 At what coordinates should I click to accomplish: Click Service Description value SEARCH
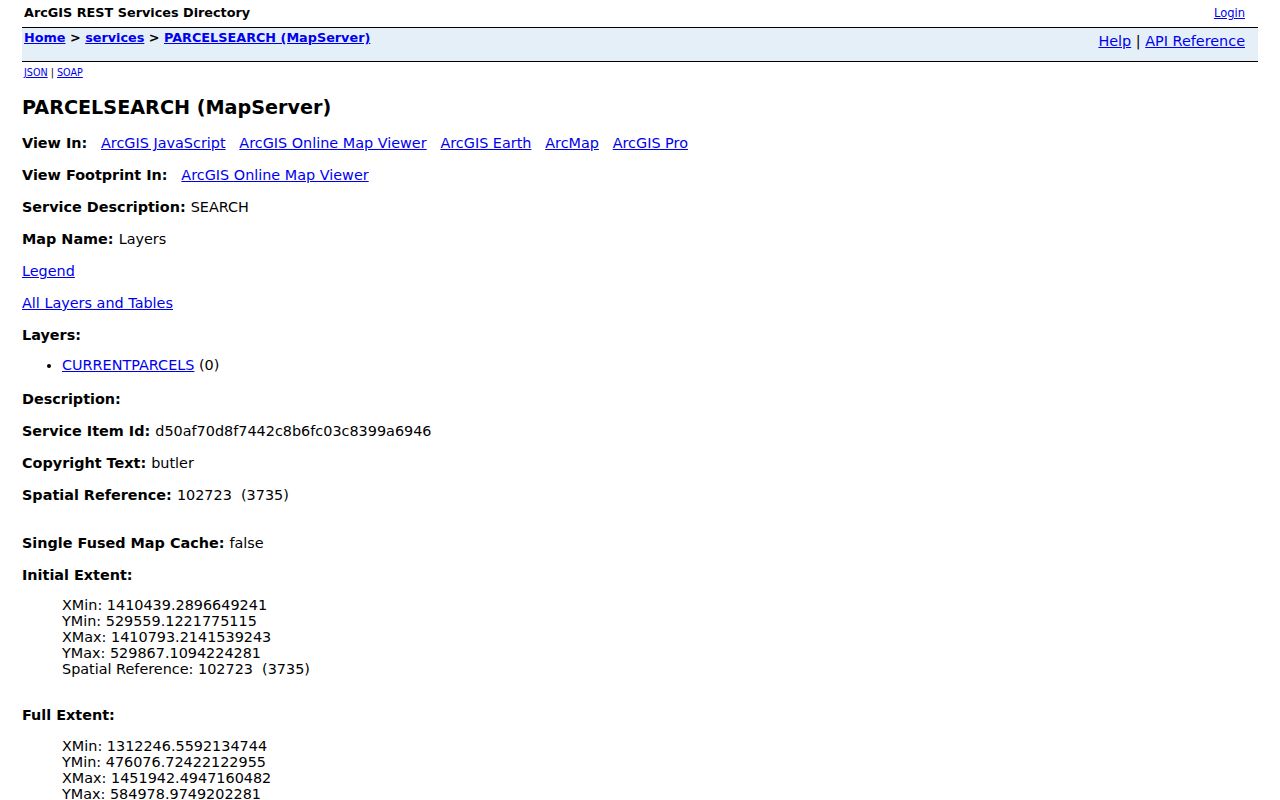219,207
